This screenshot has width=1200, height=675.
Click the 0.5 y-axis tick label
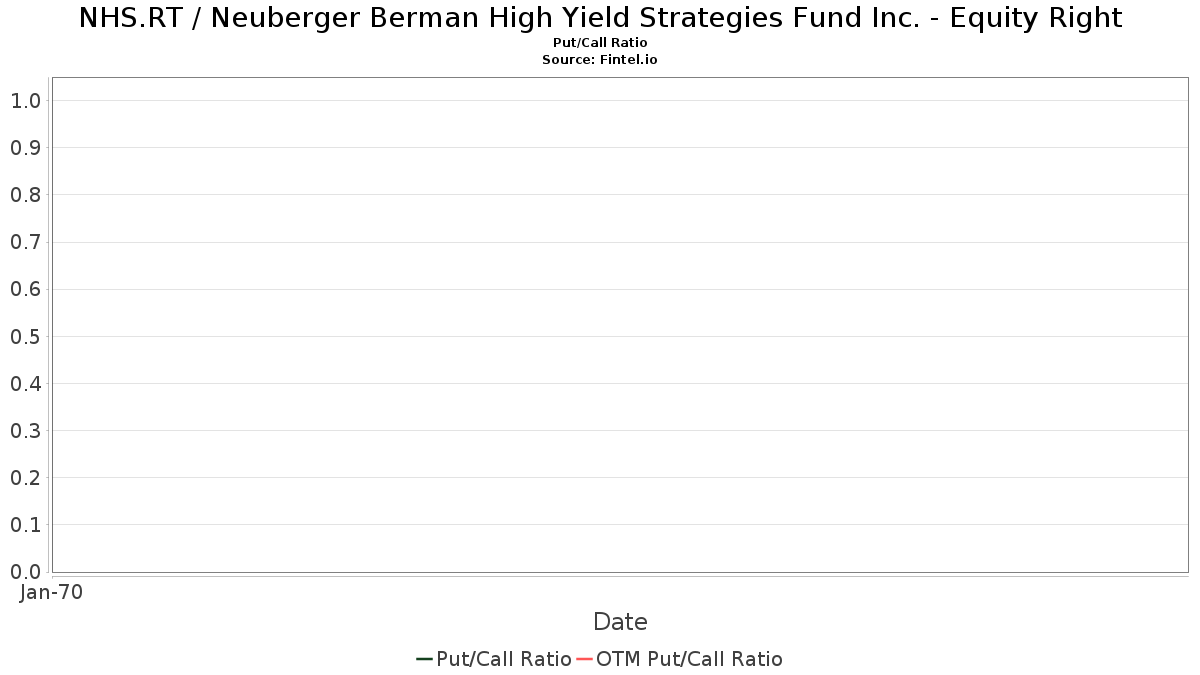(x=25, y=336)
